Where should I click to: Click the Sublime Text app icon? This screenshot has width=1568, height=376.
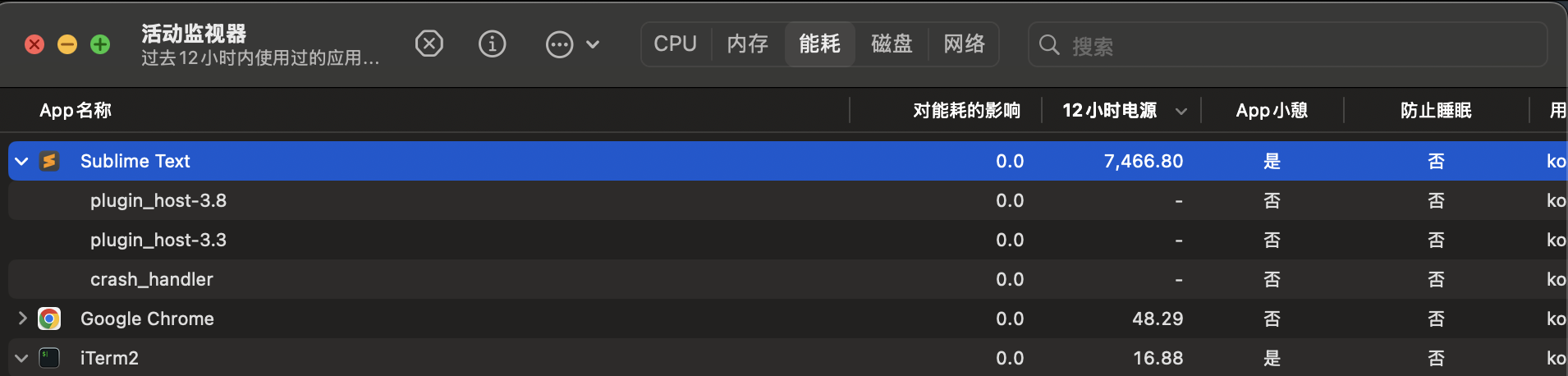49,161
